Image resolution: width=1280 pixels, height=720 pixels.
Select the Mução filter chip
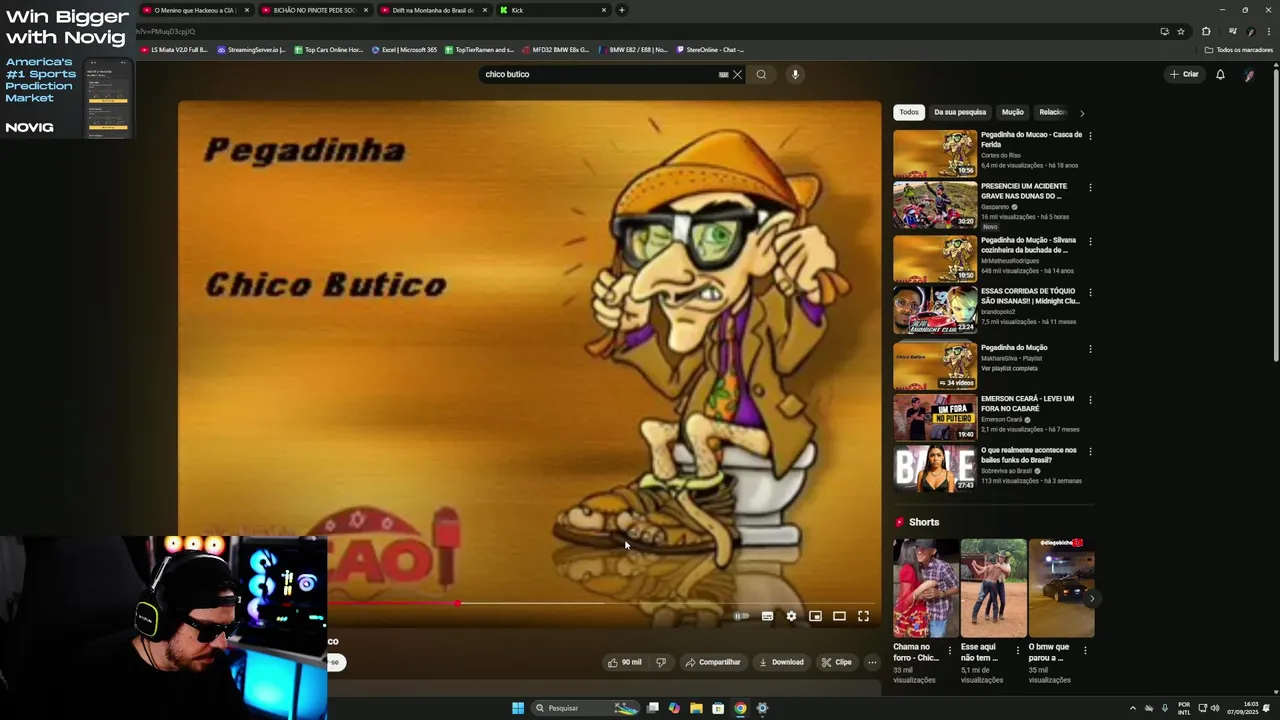(1013, 112)
